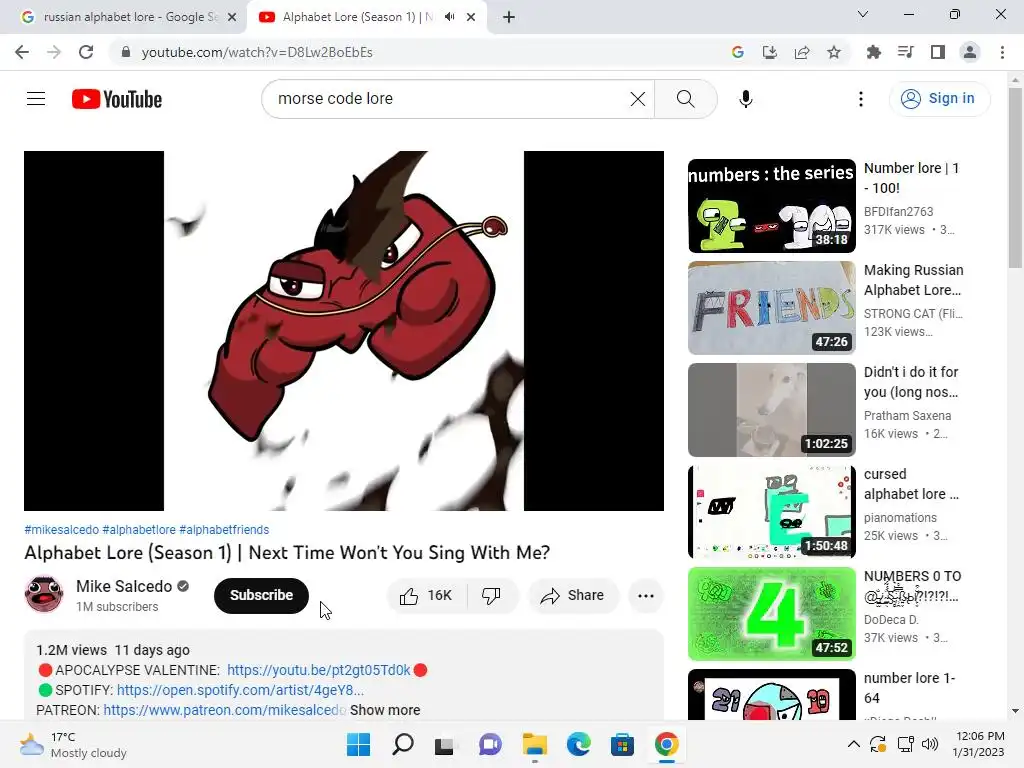
Task: Click the Google icon in address bar
Action: click(x=737, y=52)
